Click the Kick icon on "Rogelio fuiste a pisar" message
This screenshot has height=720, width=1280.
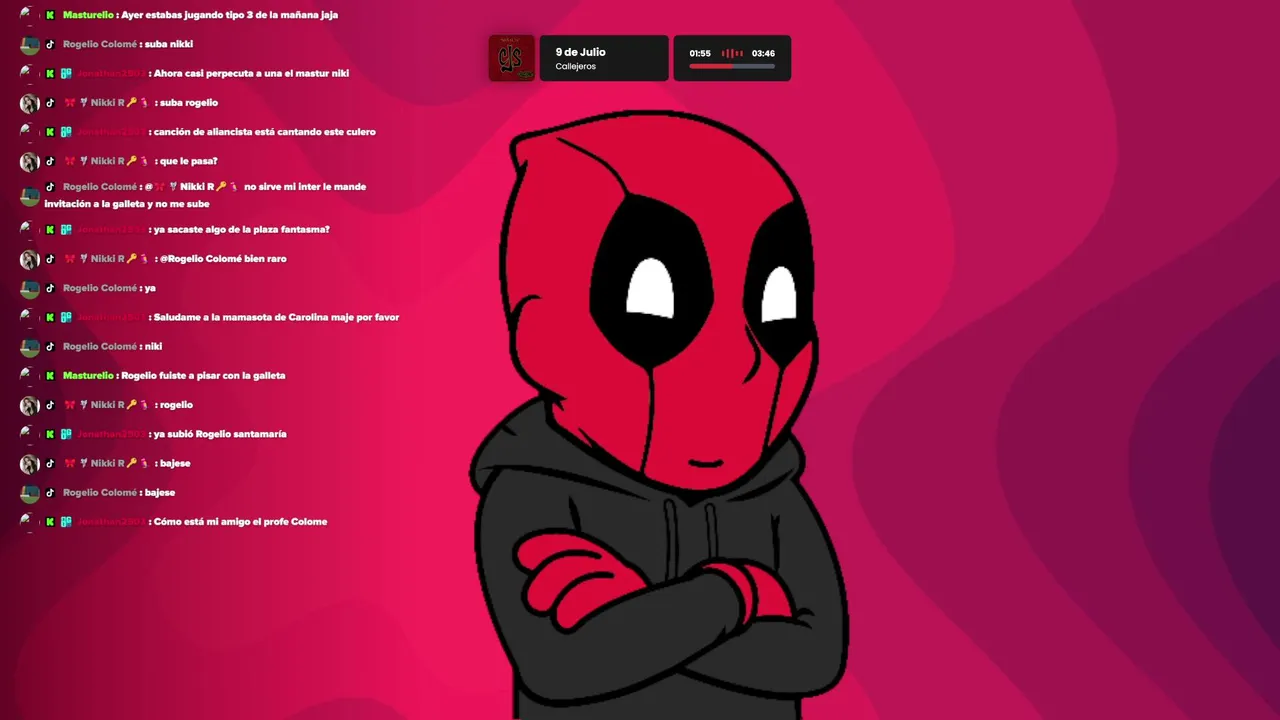[50, 375]
